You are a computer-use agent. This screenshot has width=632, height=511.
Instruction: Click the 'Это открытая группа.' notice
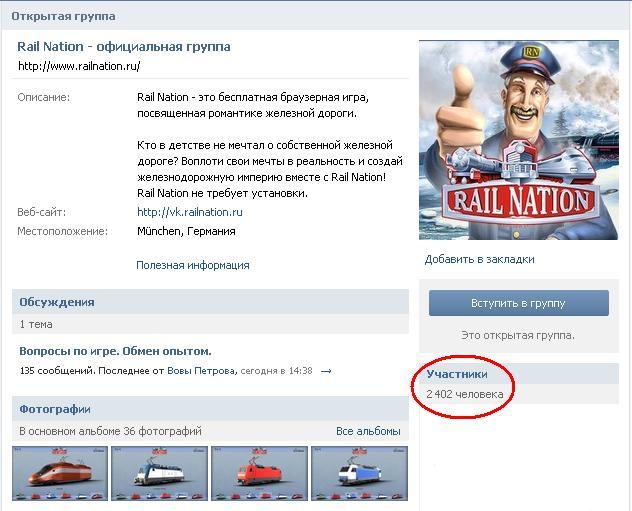coord(518,335)
